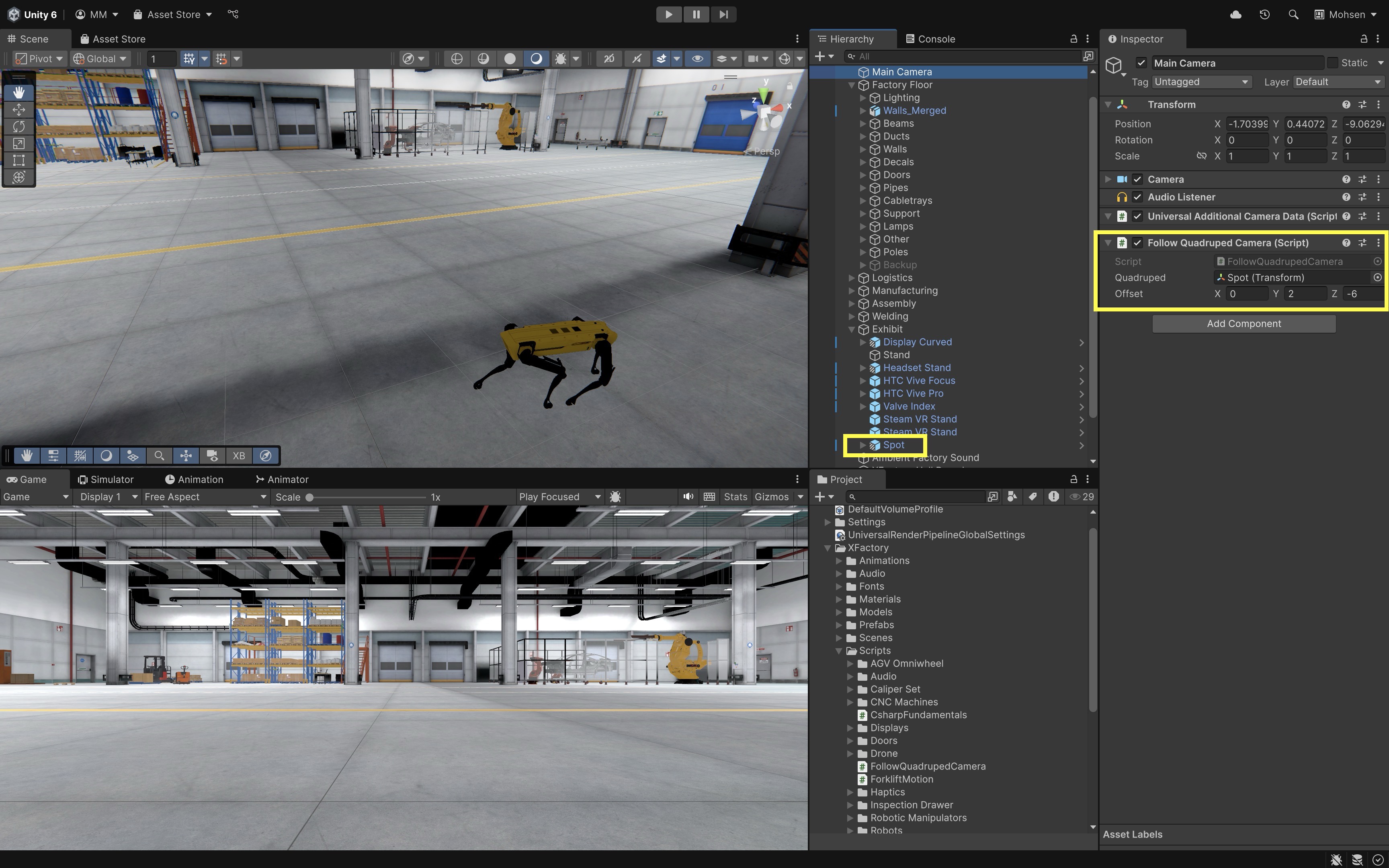Click the cloud services icon
This screenshot has width=1389, height=868.
[1236, 14]
